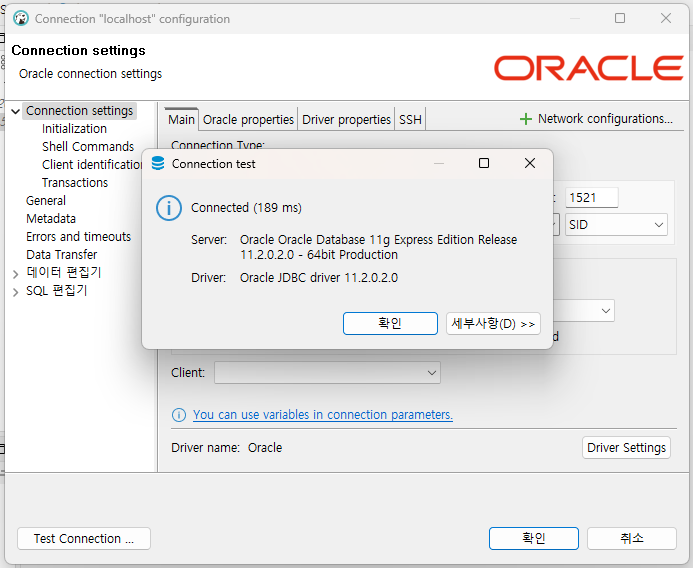The image size is (693, 568).
Task: Click the Connected (189 ms) text
Action: [246, 208]
